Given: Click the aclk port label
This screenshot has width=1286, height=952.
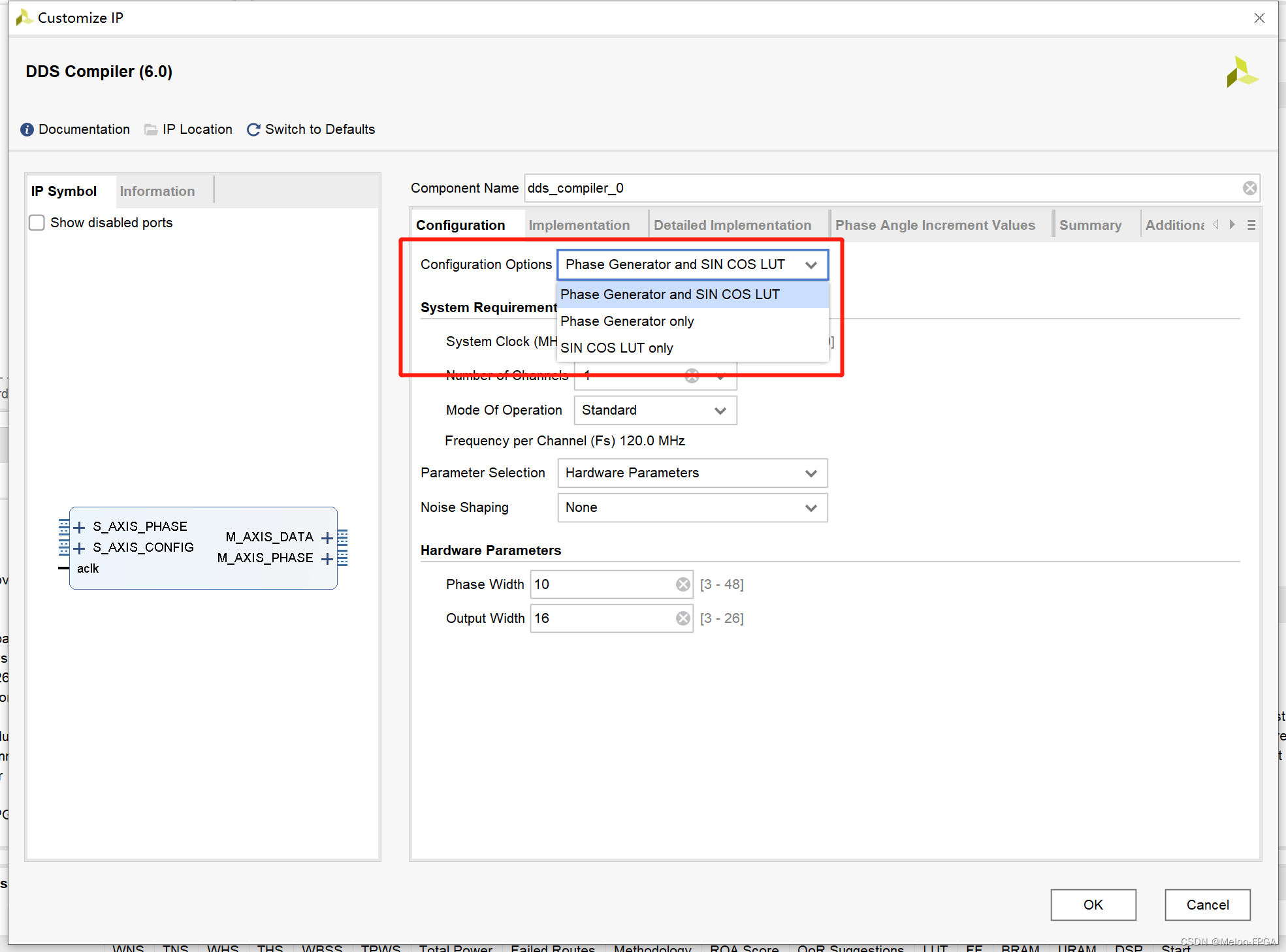Looking at the screenshot, I should [x=88, y=569].
